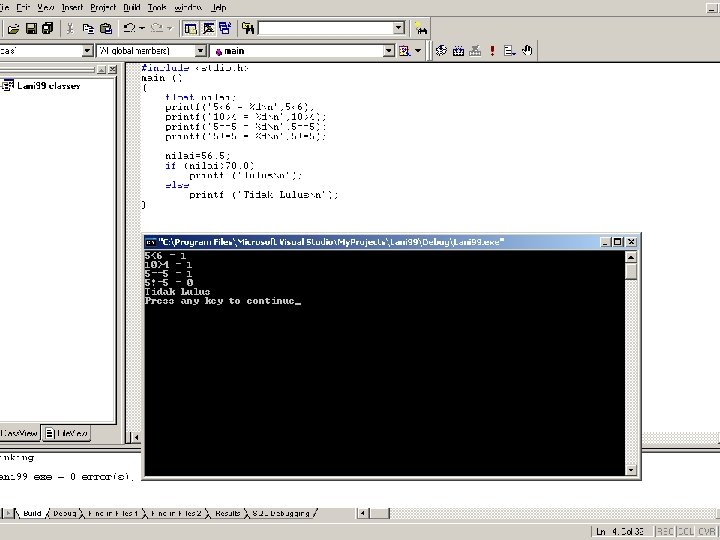This screenshot has width=720, height=540.
Task: Click output pane horizontal scroll left arrow
Action: pyautogui.click(x=362, y=513)
